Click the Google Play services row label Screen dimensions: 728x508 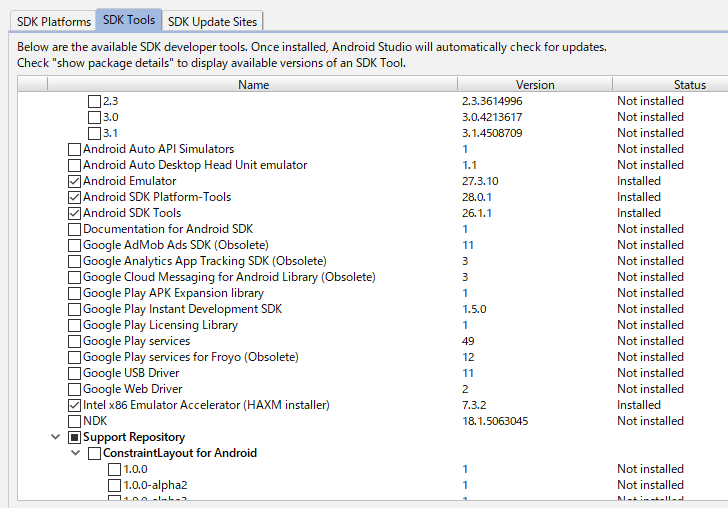pos(136,341)
